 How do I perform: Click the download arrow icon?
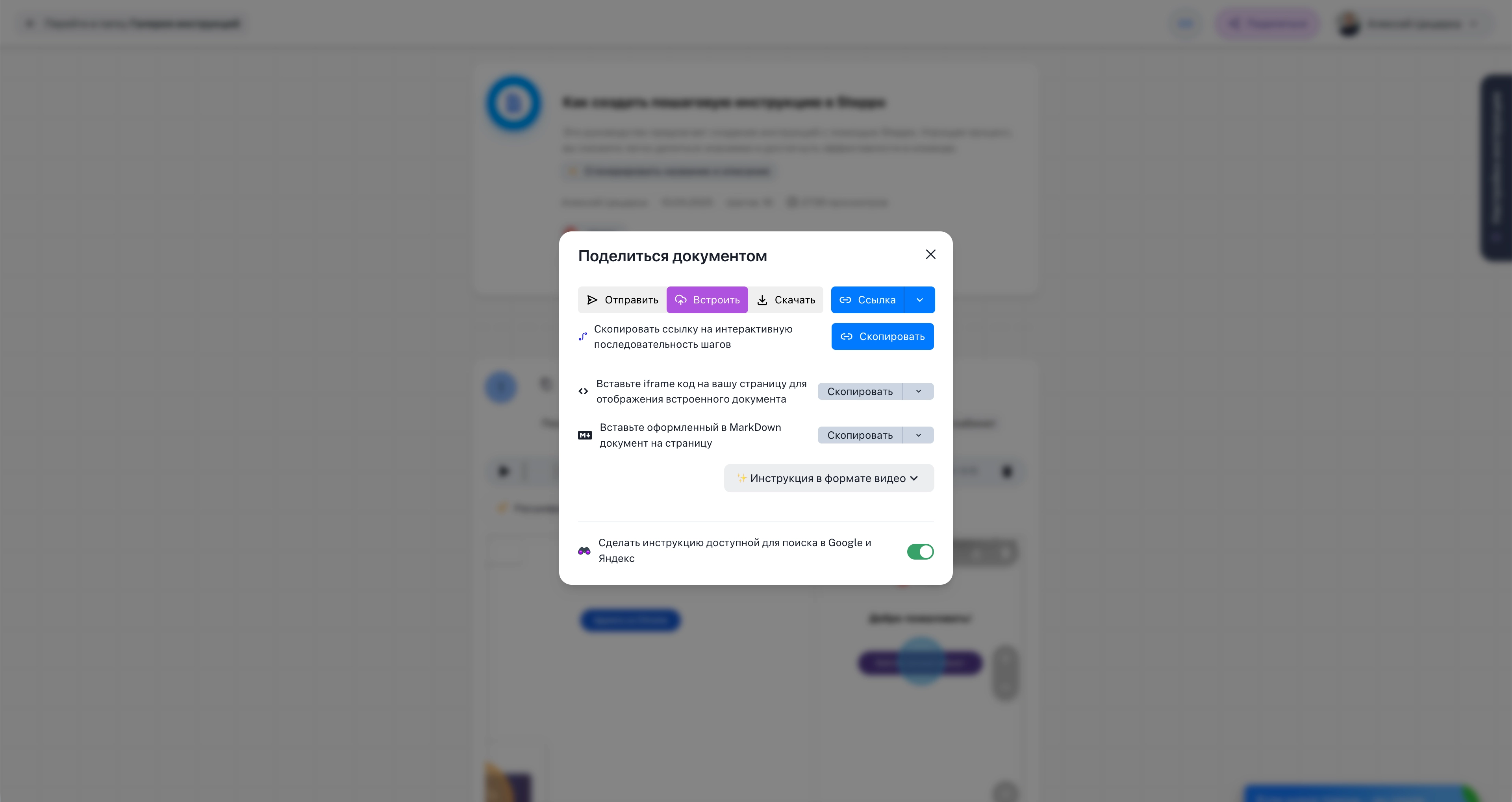click(762, 300)
